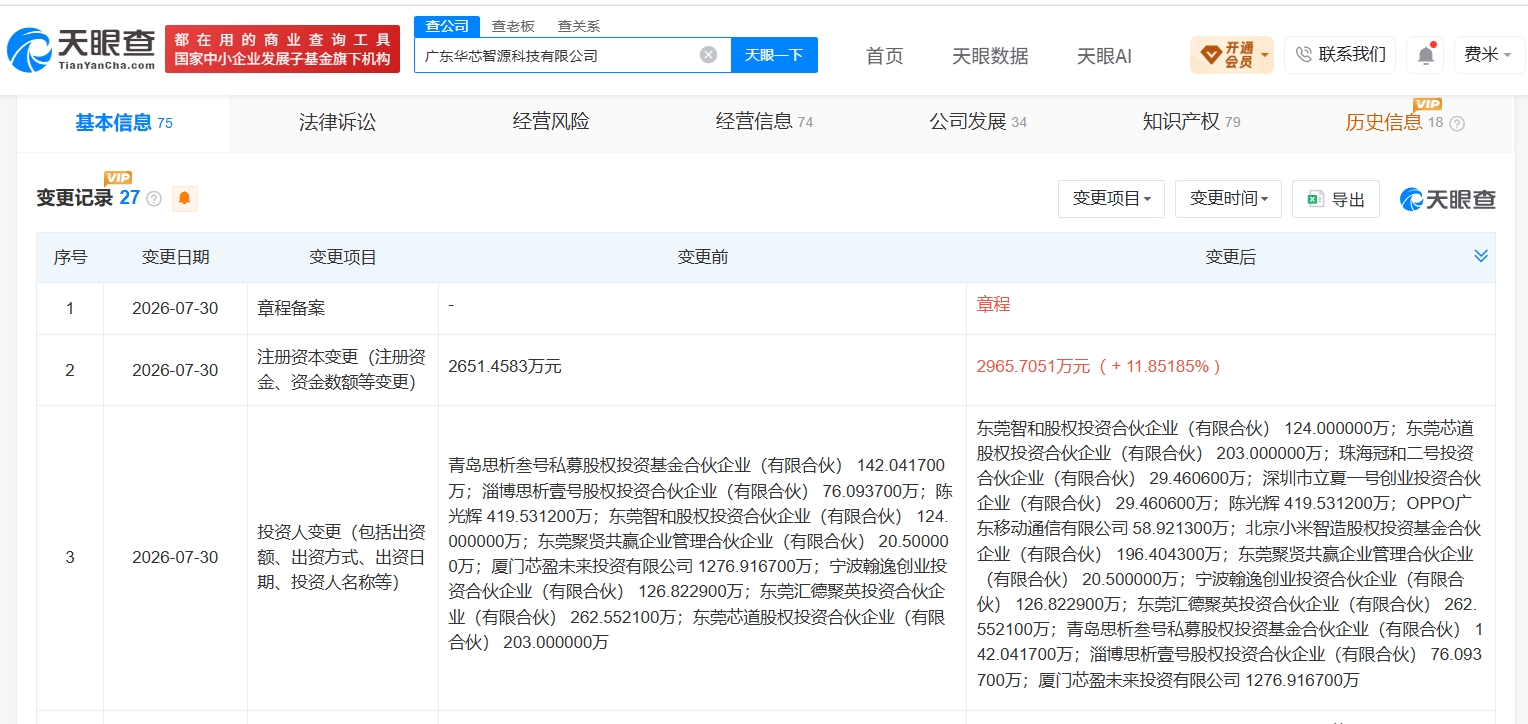Click help icon next to 历史信息 18
The height and width of the screenshot is (724, 1528).
coord(1457,124)
